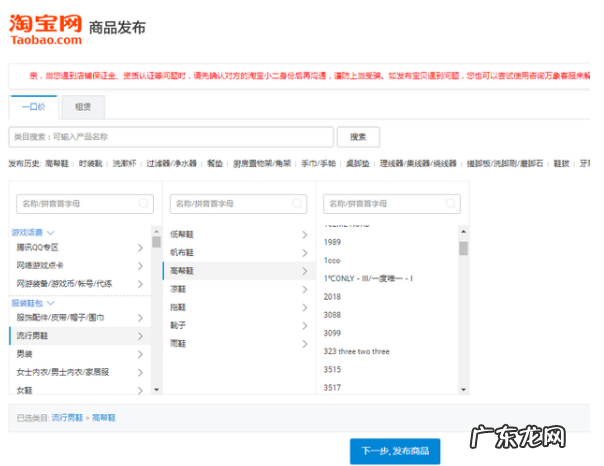
Task: Select 服饰配件/皮带/帽子/围巾 category
Action: pyautogui.click(x=80, y=318)
